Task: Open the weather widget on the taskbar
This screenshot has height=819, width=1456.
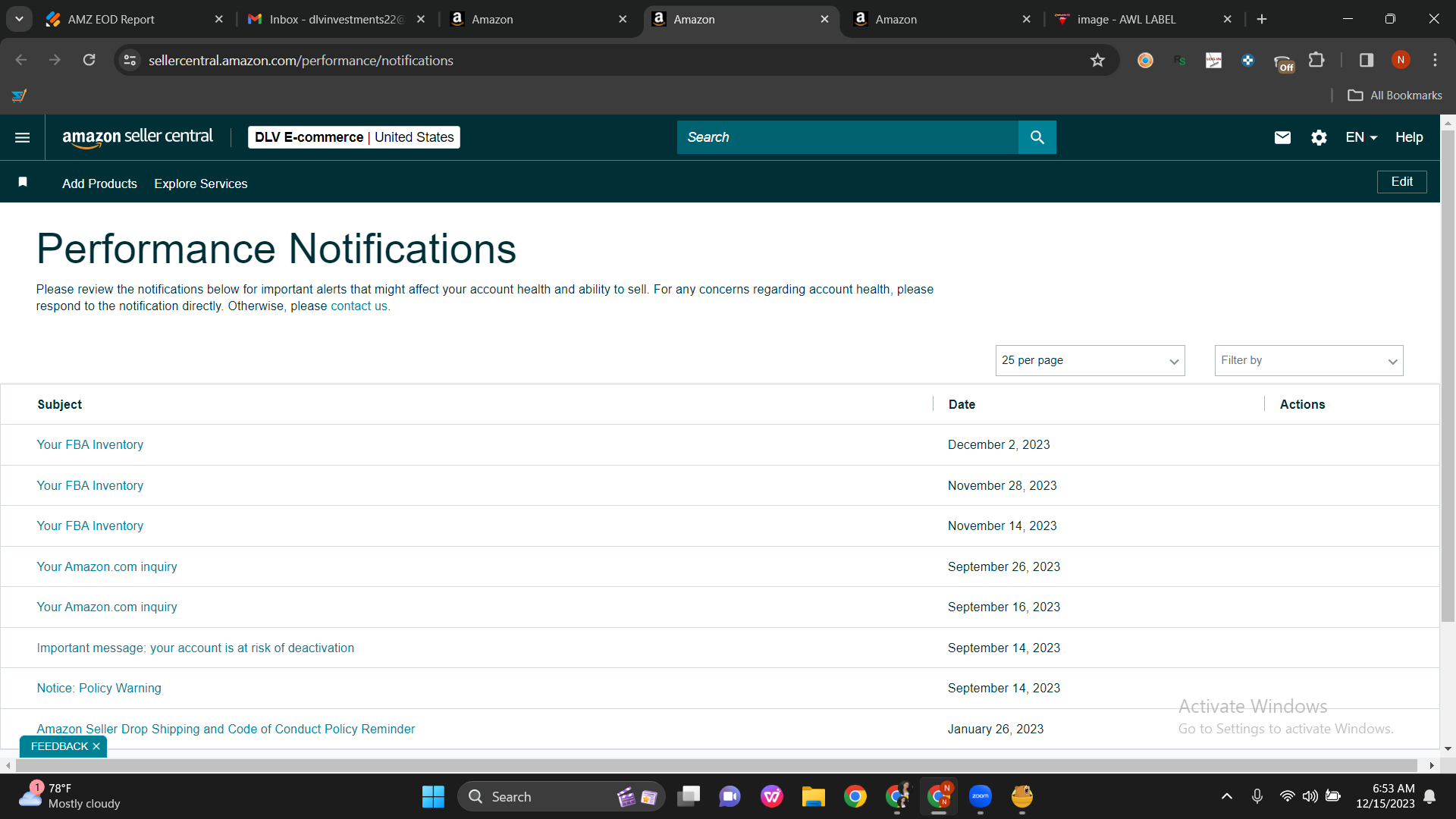Action: 70,796
